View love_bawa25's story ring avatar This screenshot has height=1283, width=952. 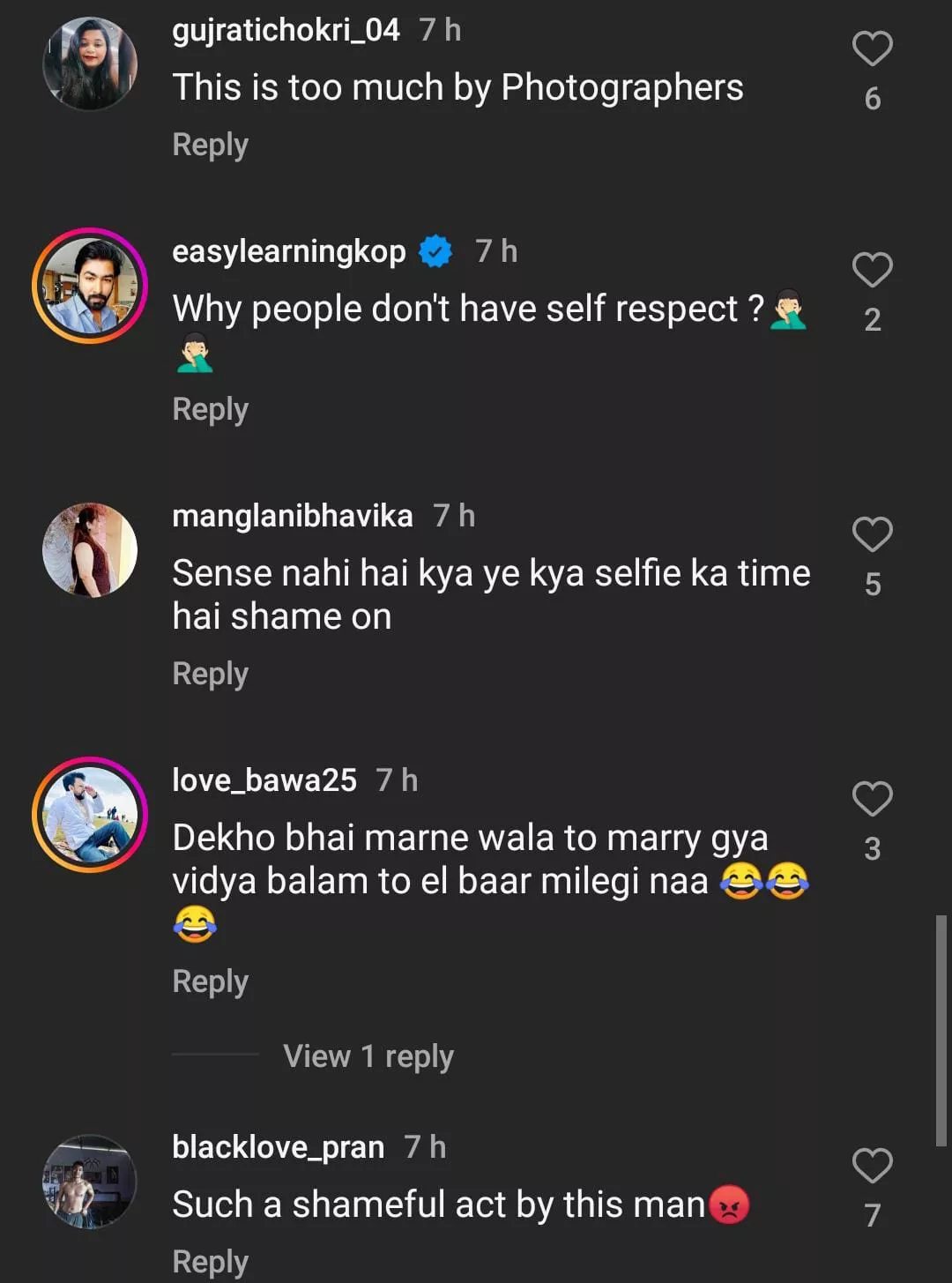coord(90,815)
